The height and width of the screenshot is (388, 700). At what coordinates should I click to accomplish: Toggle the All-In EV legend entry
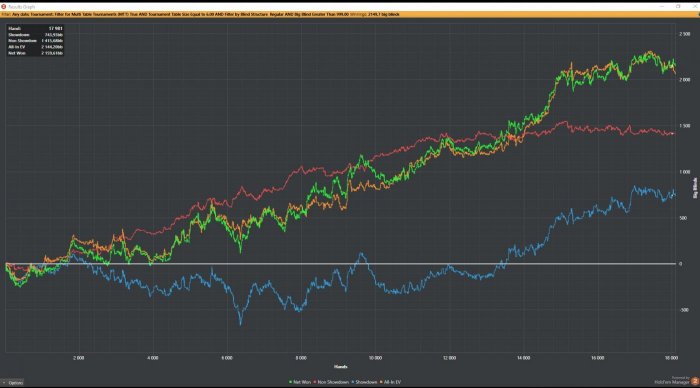(390, 382)
